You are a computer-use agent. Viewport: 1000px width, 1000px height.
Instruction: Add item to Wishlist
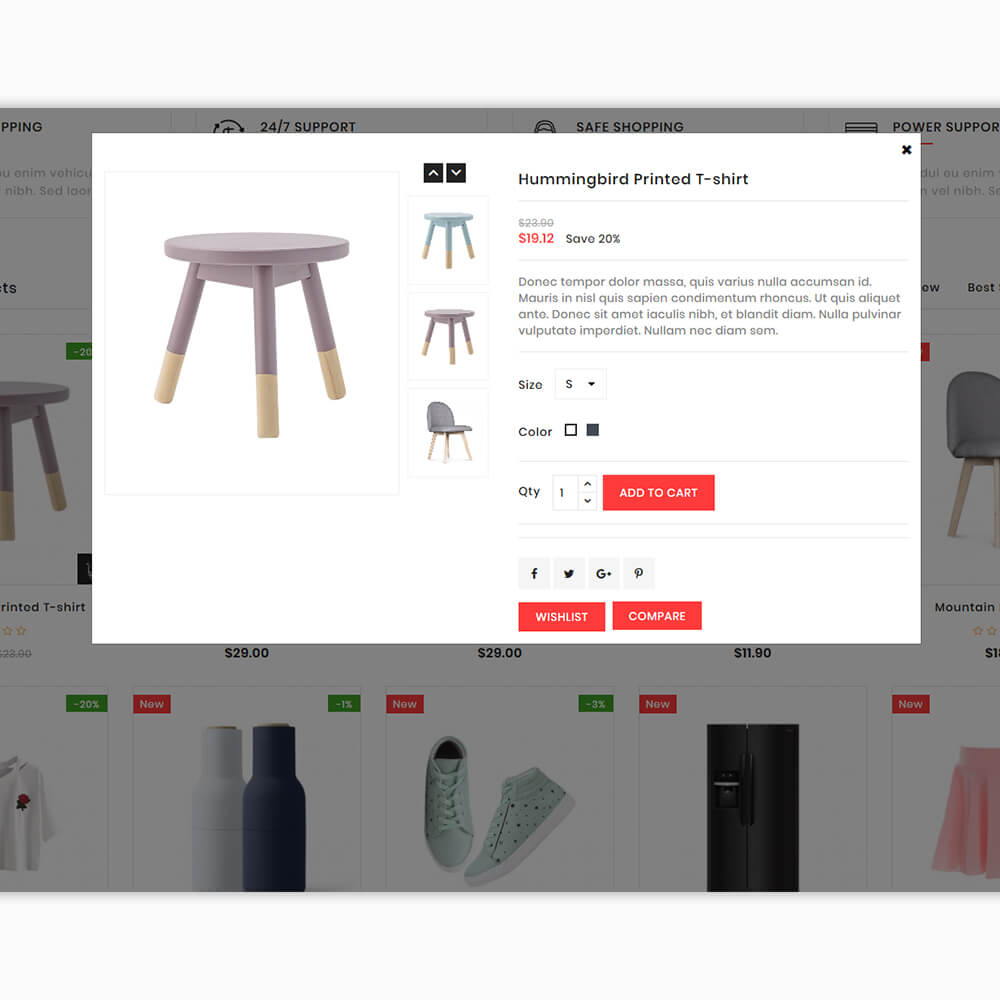click(x=561, y=617)
